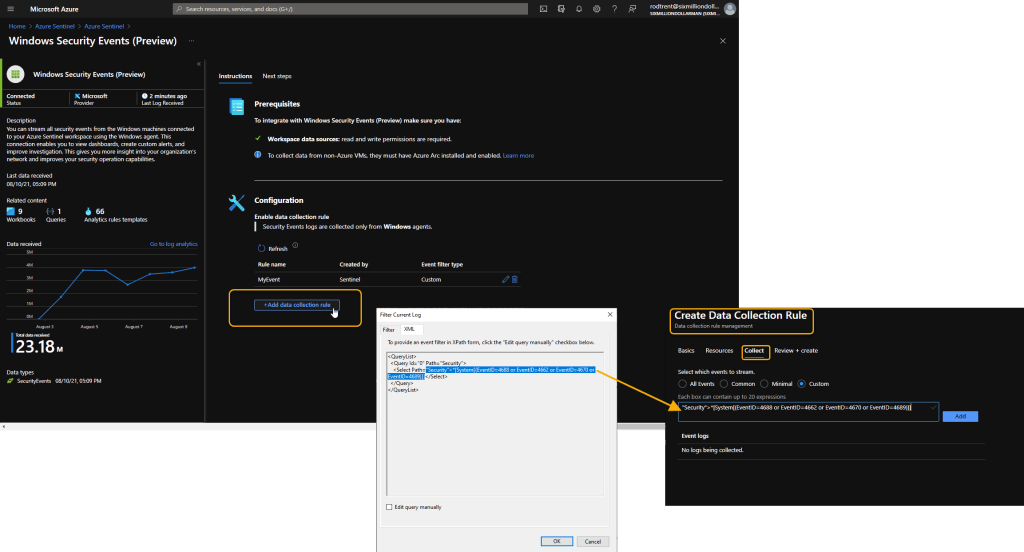Switch to the Instructions tab
The width and height of the screenshot is (1024, 552).
tap(235, 76)
